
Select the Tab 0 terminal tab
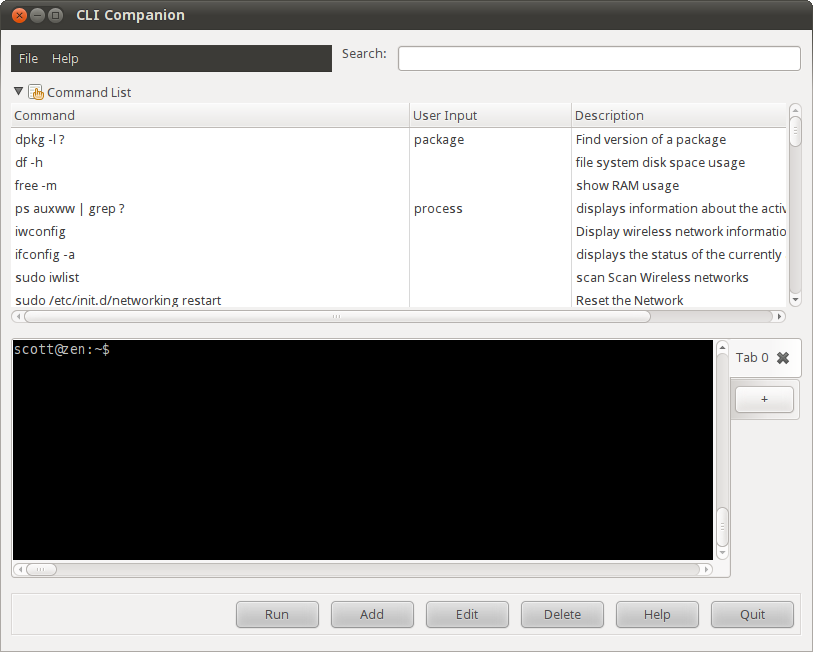tap(751, 357)
